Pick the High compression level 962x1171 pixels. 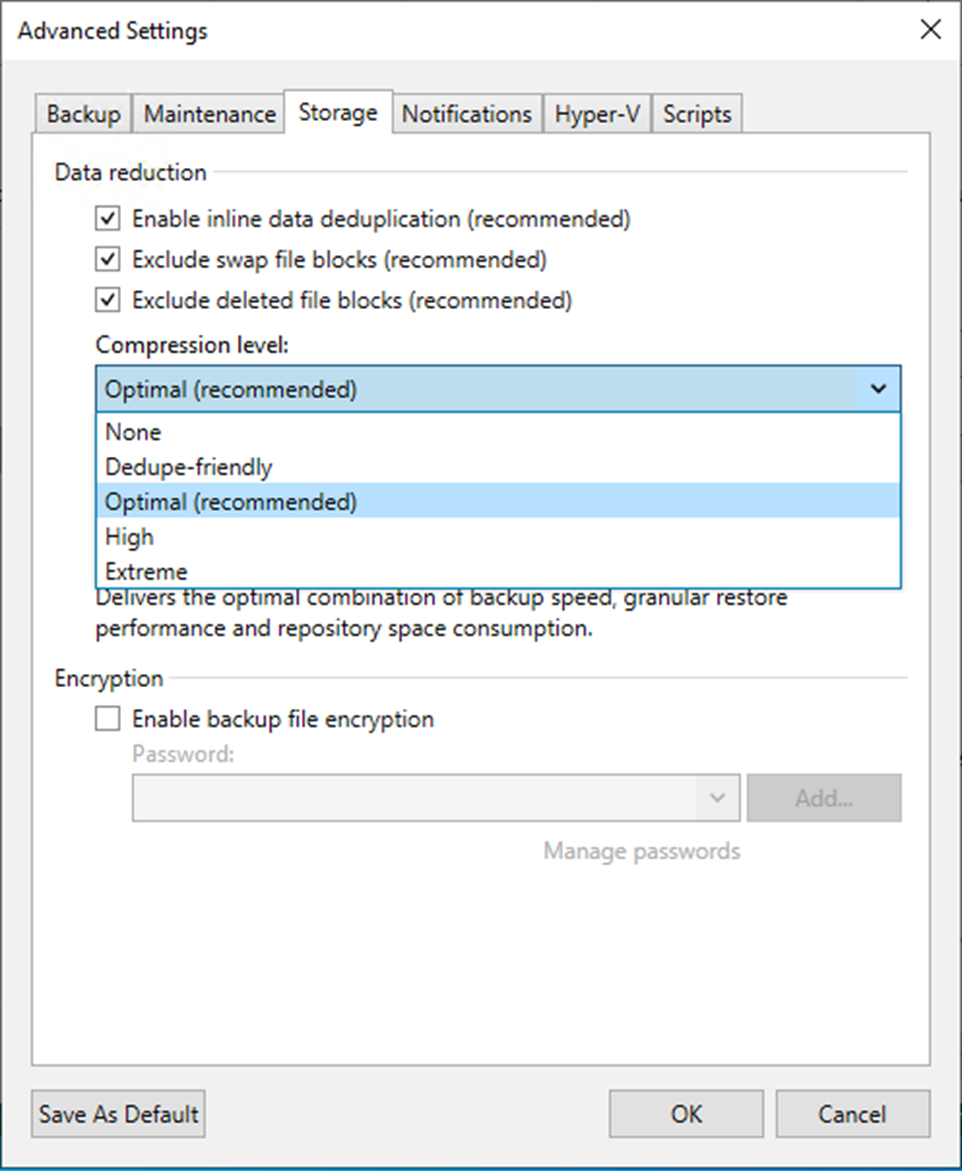[129, 537]
